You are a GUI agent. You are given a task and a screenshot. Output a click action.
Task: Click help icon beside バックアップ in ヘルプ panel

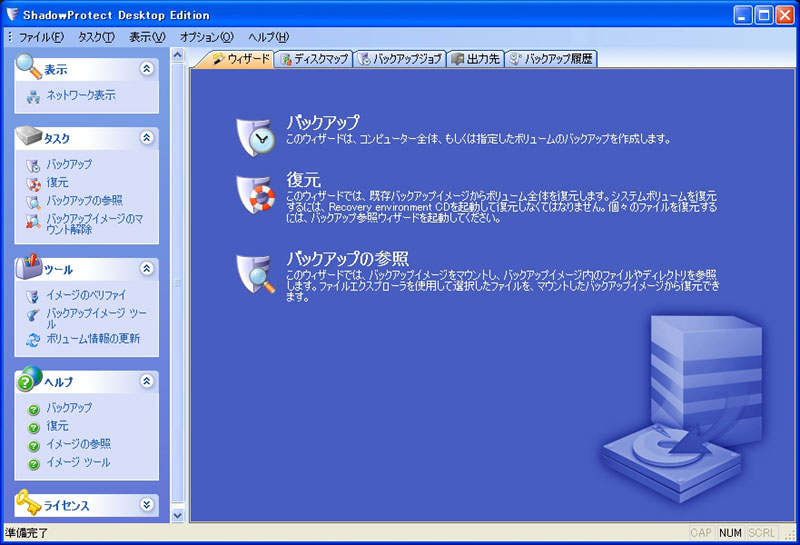pos(34,409)
